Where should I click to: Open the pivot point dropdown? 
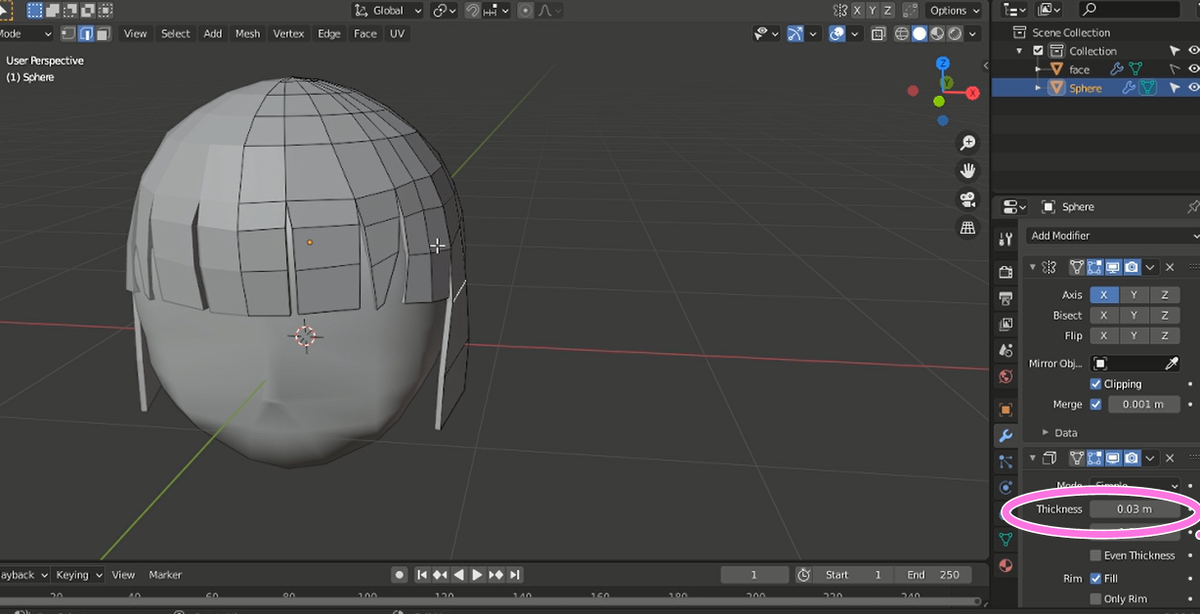[444, 10]
